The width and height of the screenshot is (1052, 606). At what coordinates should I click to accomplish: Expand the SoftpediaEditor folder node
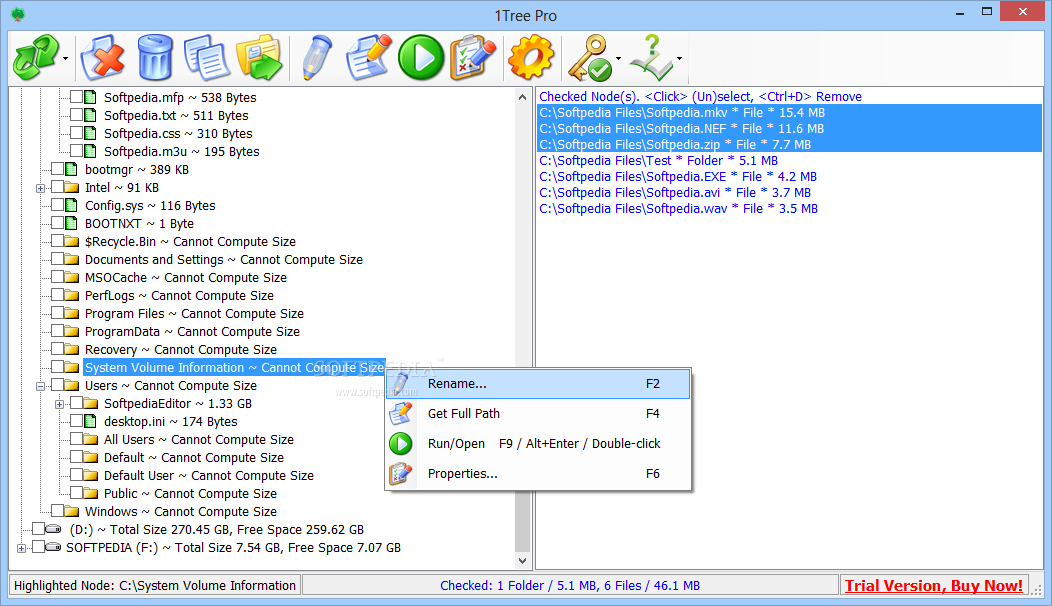[x=60, y=405]
